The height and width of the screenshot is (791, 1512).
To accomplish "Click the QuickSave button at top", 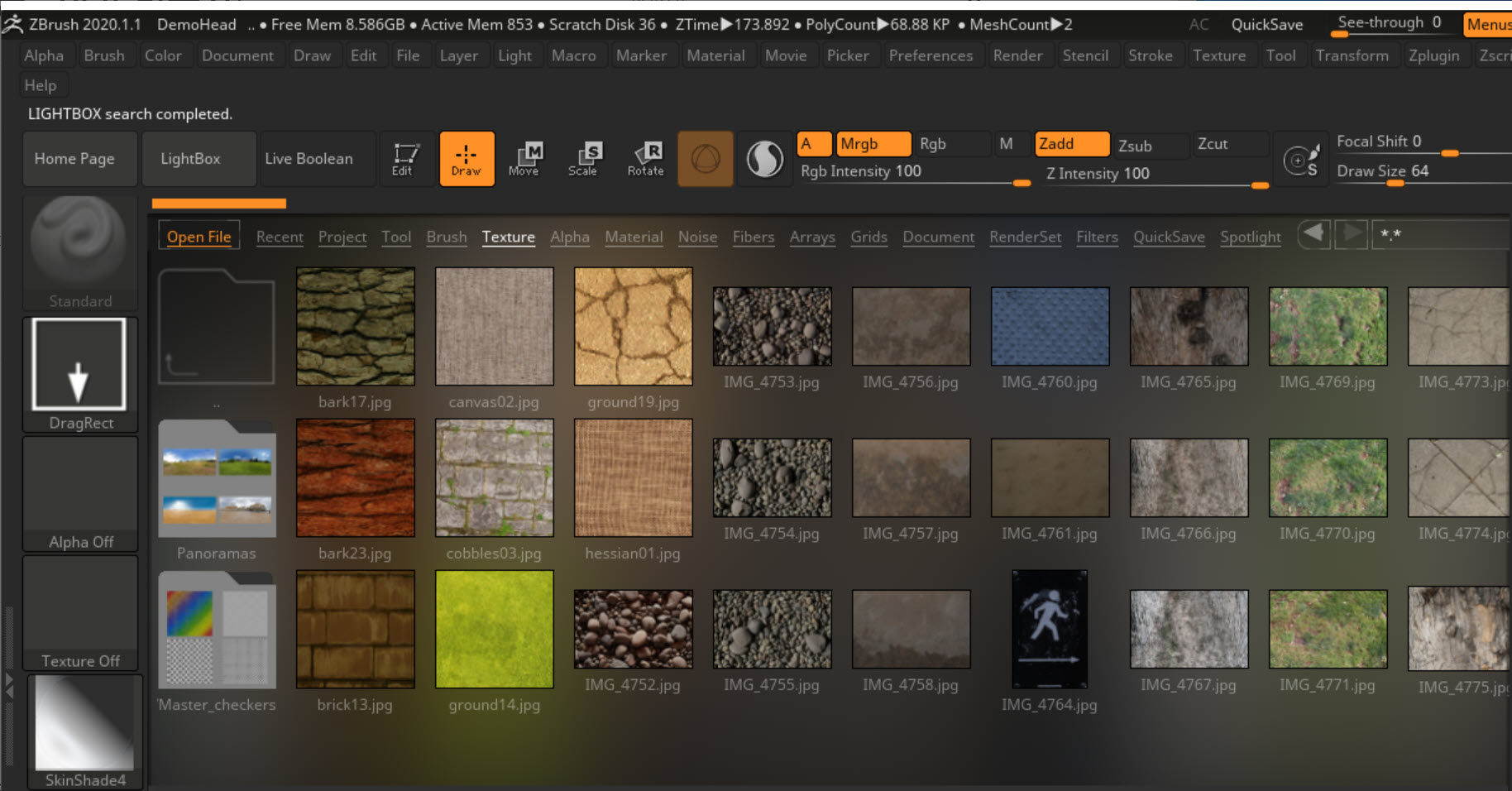I will [x=1266, y=25].
